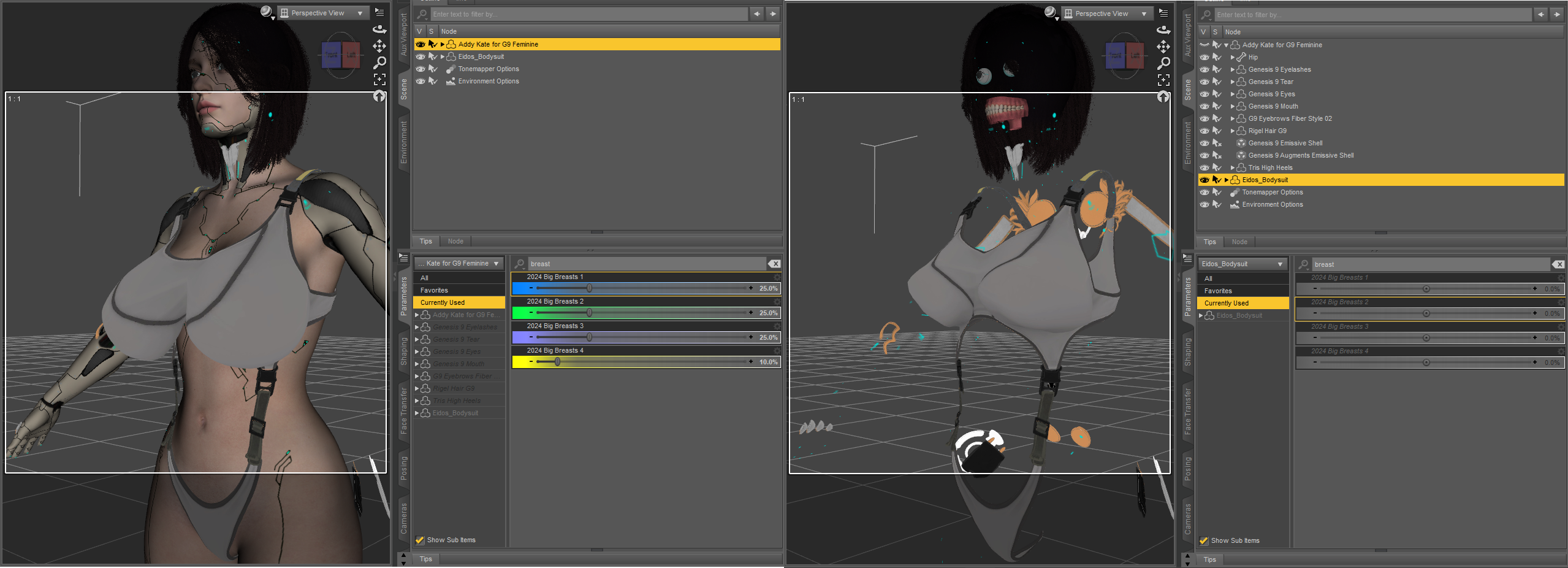Open draw style sphere menu in left viewport

pyautogui.click(x=267, y=12)
